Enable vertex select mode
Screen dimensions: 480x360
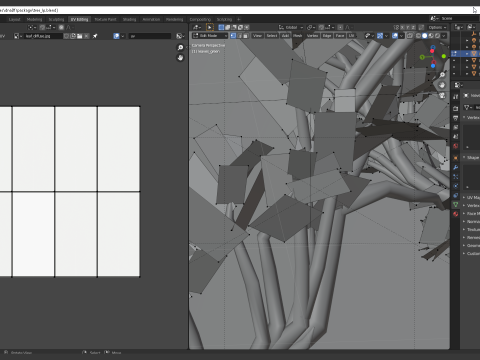(233, 36)
